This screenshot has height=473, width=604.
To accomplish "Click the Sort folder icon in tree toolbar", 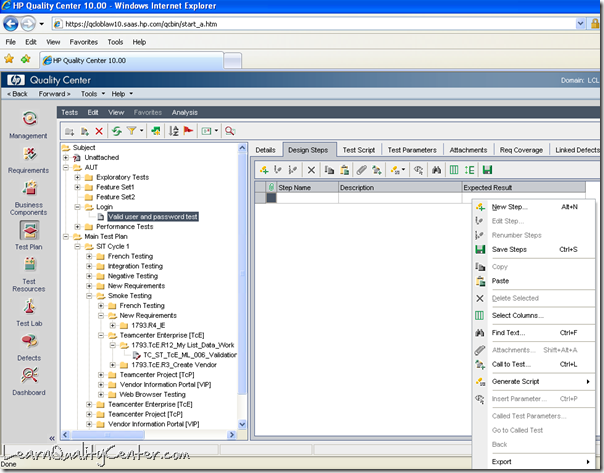I will [174, 131].
